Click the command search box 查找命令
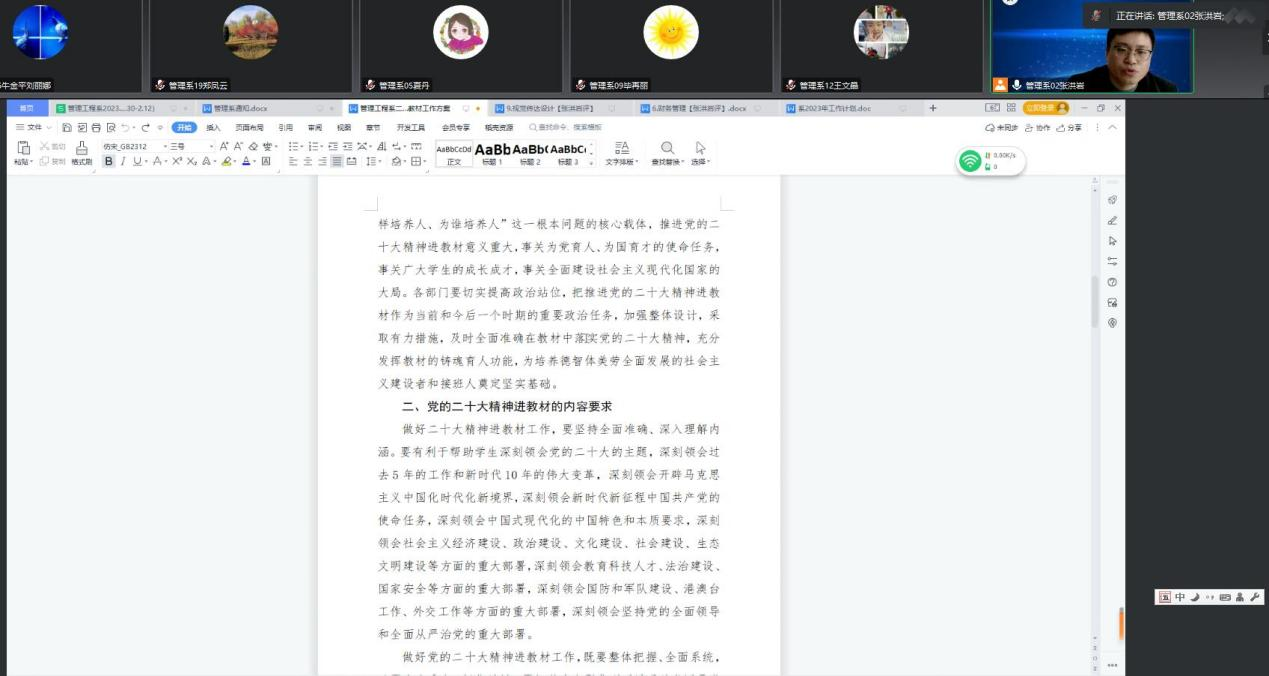 [x=570, y=127]
